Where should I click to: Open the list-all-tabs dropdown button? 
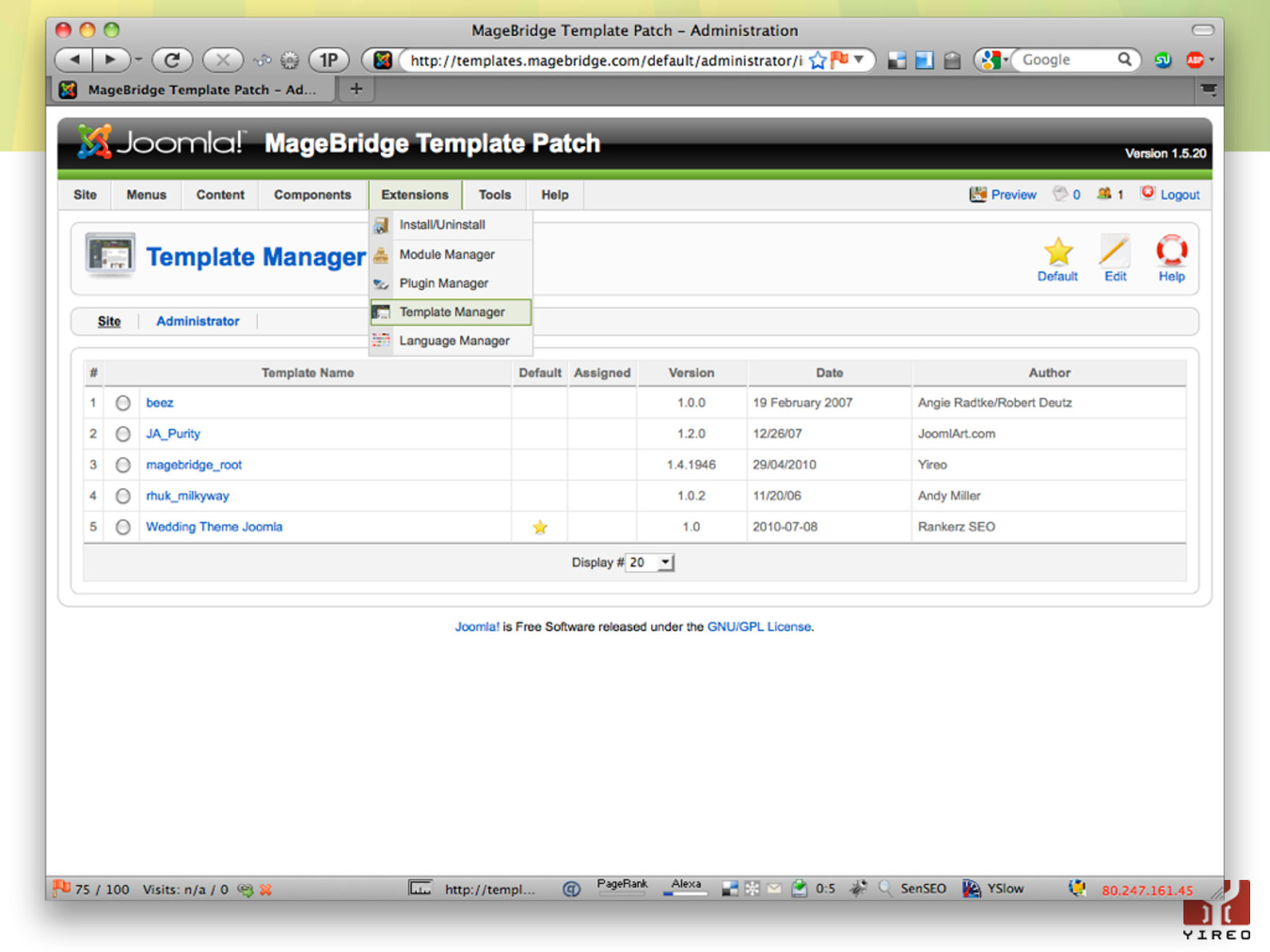(x=1209, y=90)
